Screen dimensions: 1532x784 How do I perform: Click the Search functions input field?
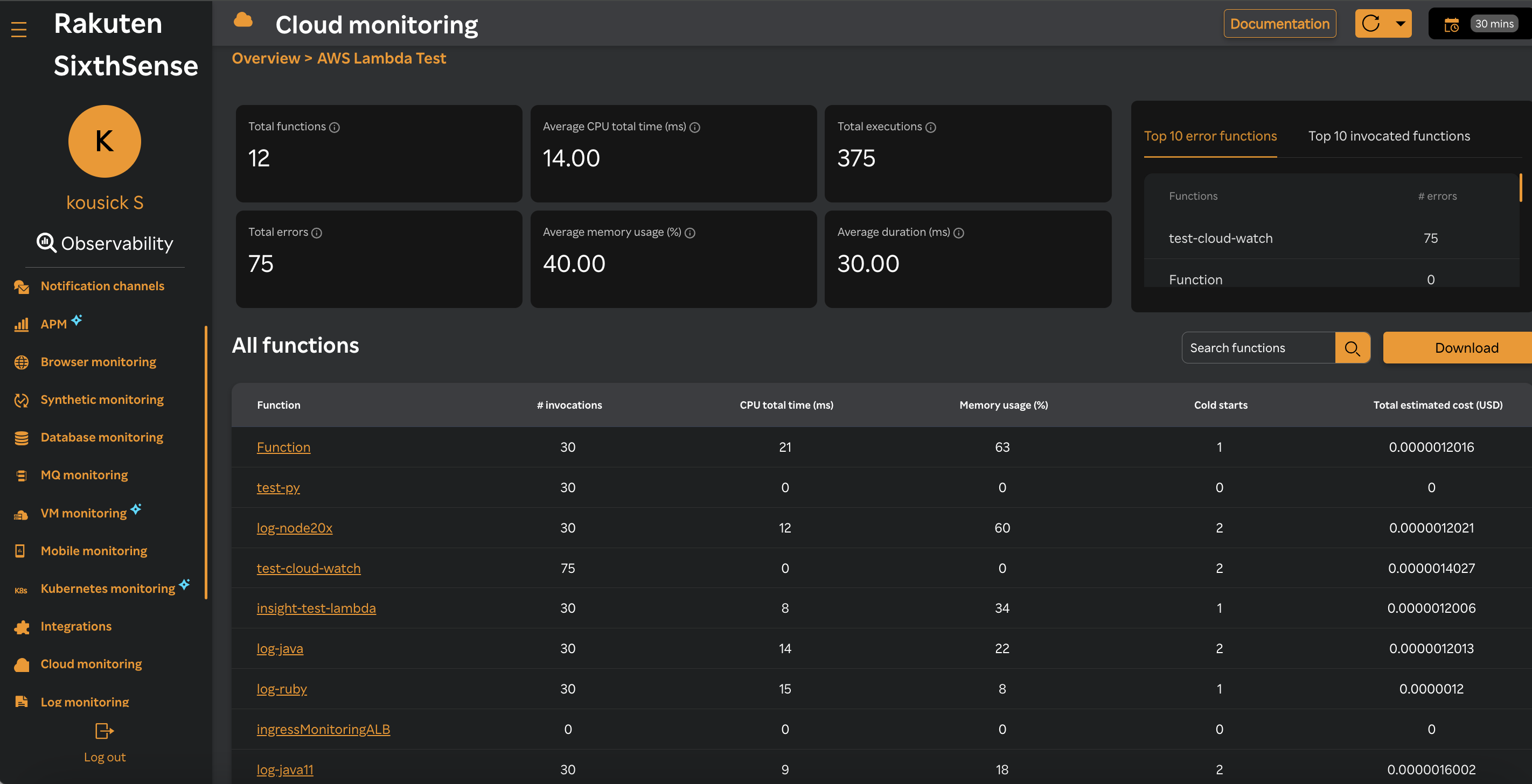pyautogui.click(x=1258, y=348)
